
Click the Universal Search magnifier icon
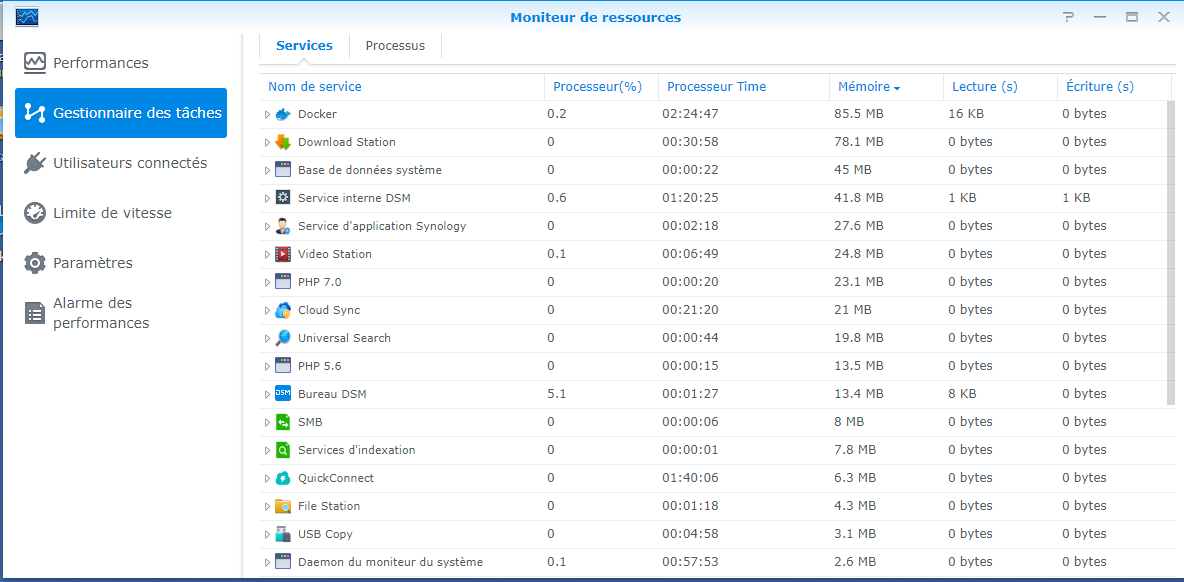(282, 338)
